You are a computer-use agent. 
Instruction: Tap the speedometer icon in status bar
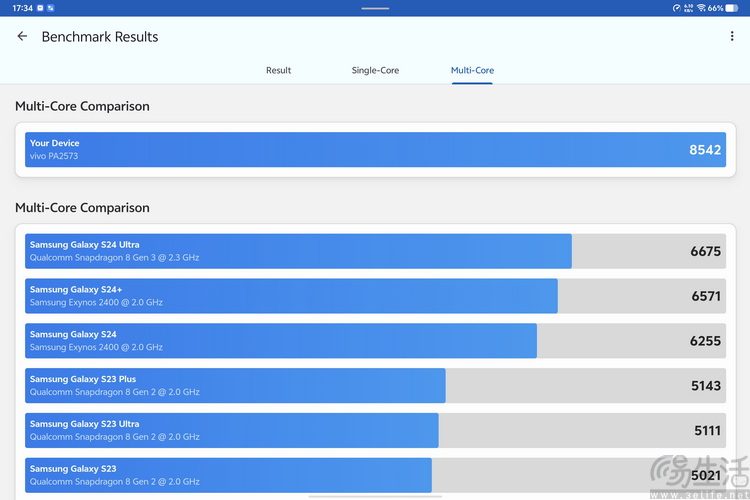click(676, 8)
